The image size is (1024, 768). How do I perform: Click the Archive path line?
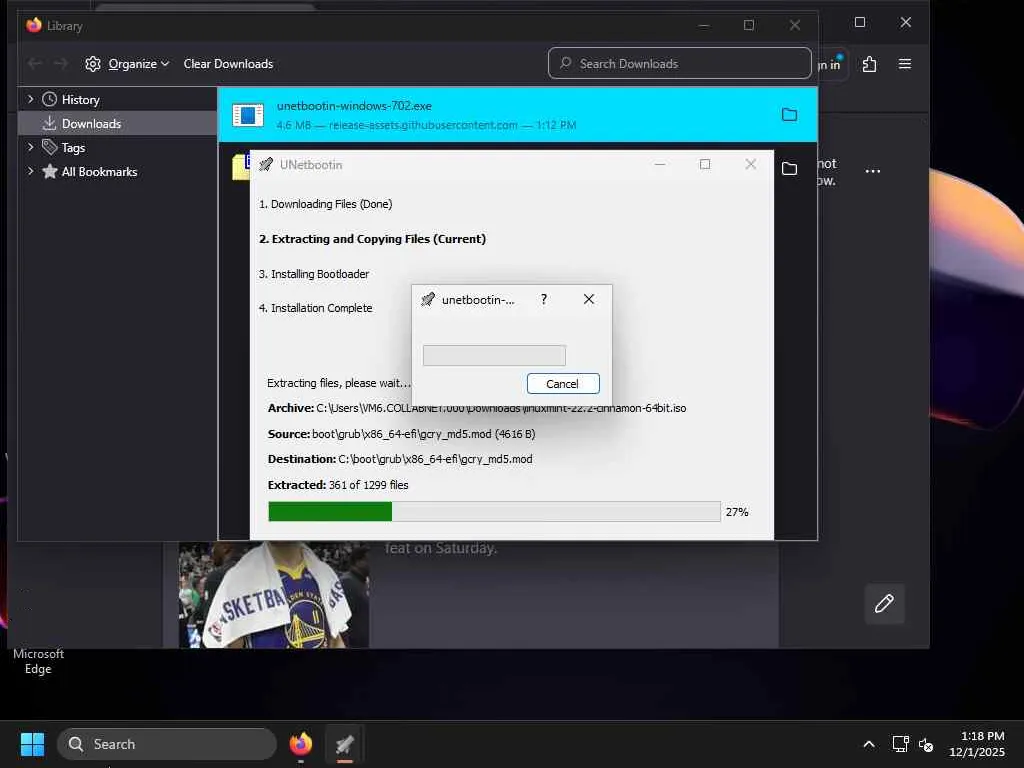pos(477,408)
